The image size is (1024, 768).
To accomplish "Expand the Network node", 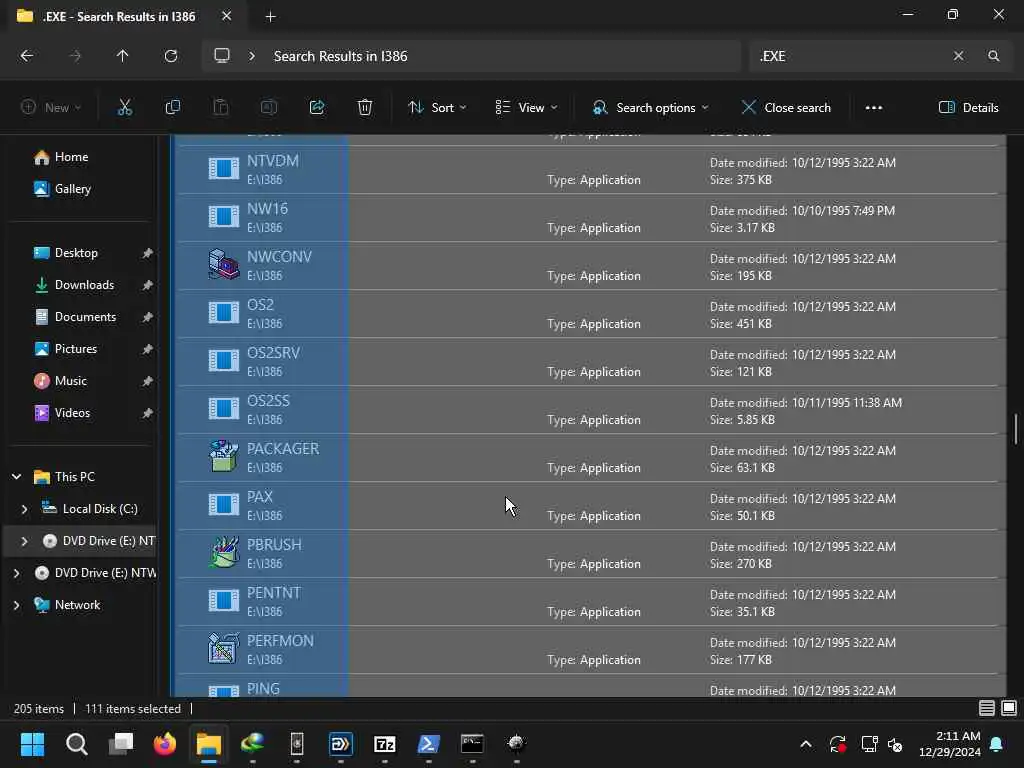I will tap(16, 605).
